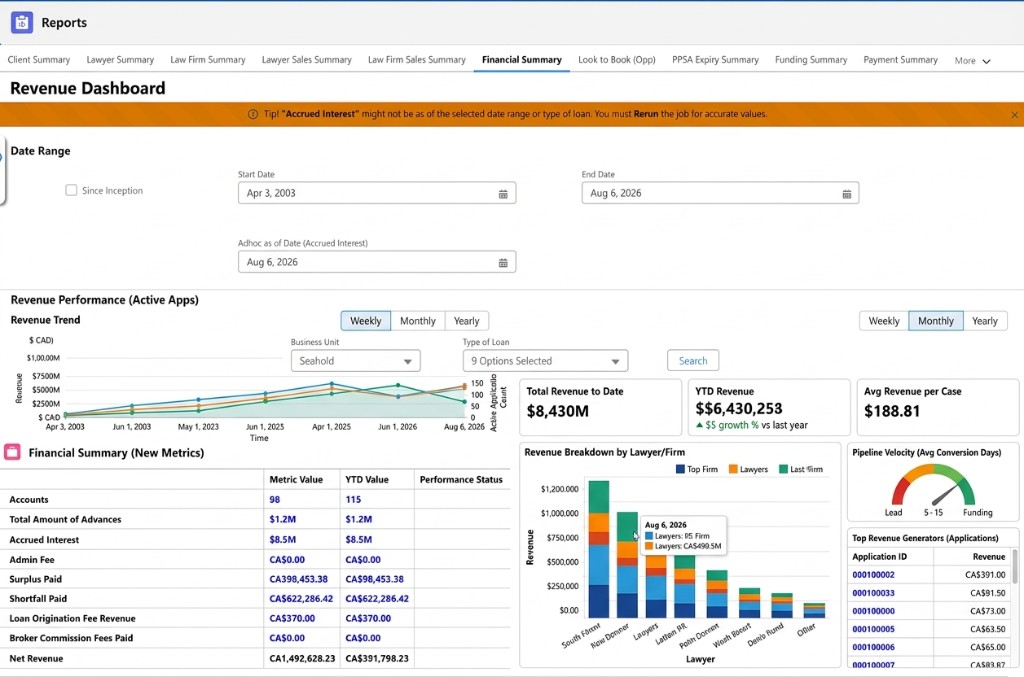Open the Adhoc as of Date calendar icon

point(503,262)
